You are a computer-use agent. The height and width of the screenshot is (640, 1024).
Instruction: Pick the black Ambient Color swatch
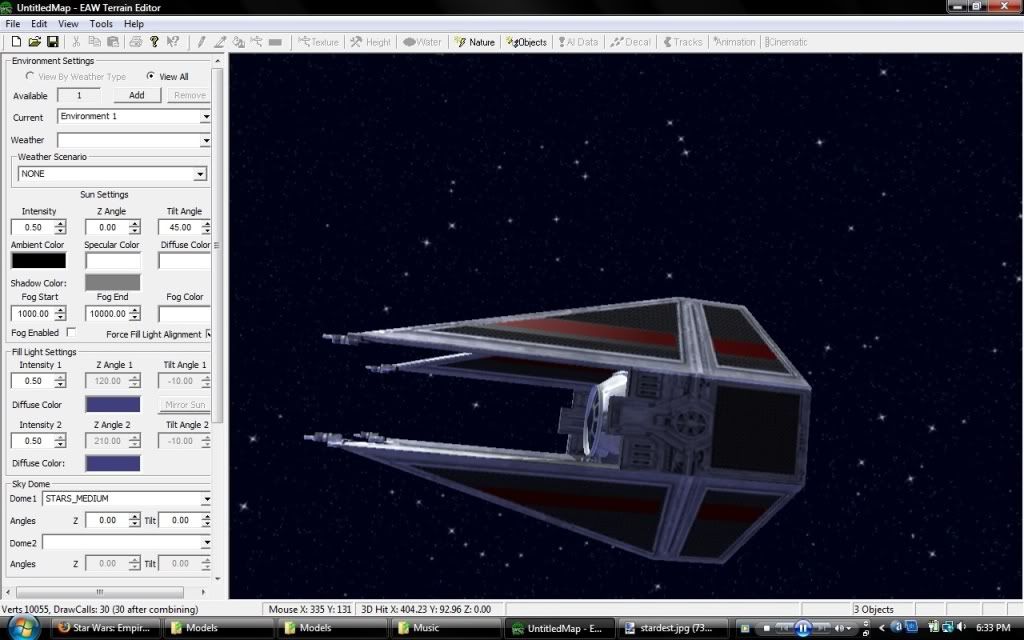click(x=39, y=261)
